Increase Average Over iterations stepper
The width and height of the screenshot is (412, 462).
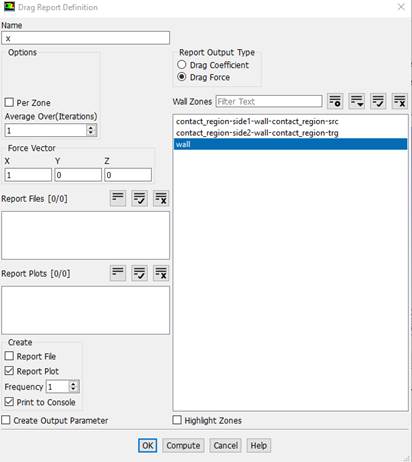91,127
